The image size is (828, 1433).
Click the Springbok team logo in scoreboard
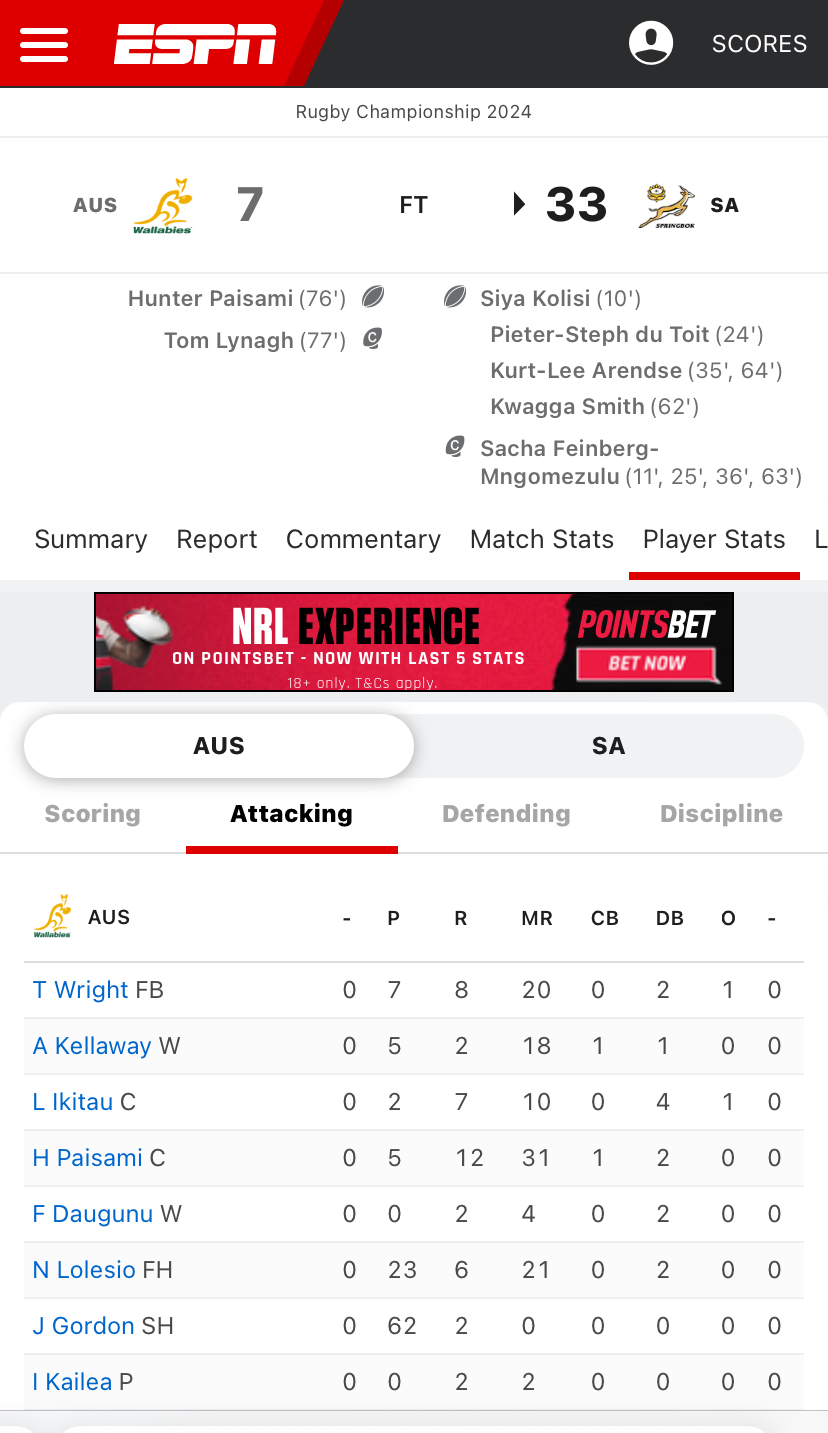pyautogui.click(x=668, y=206)
